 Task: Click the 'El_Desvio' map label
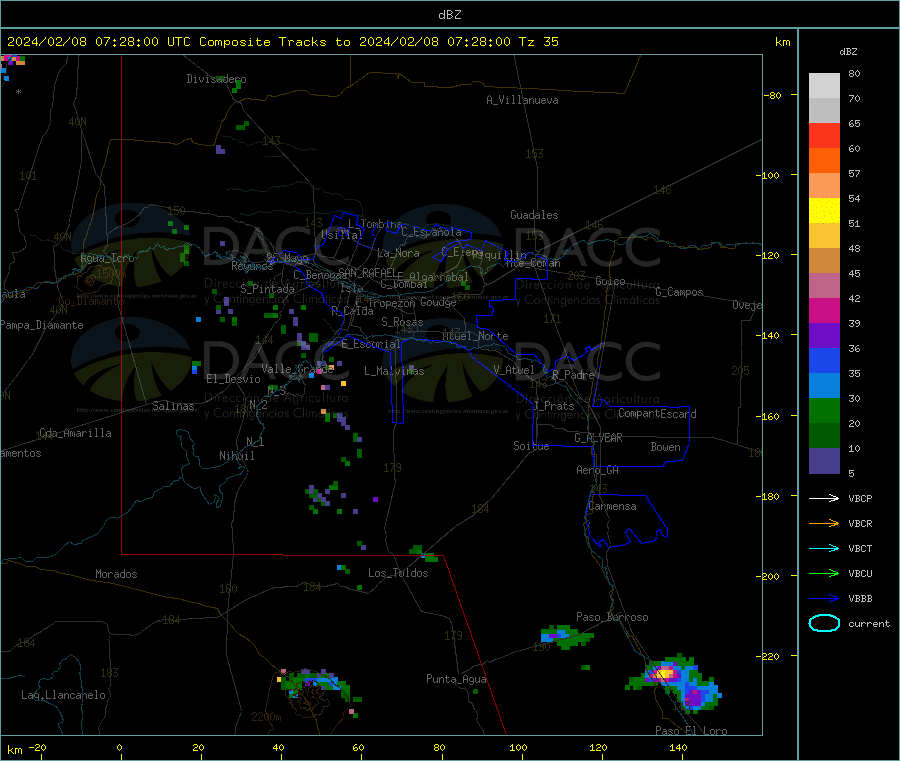[233, 379]
